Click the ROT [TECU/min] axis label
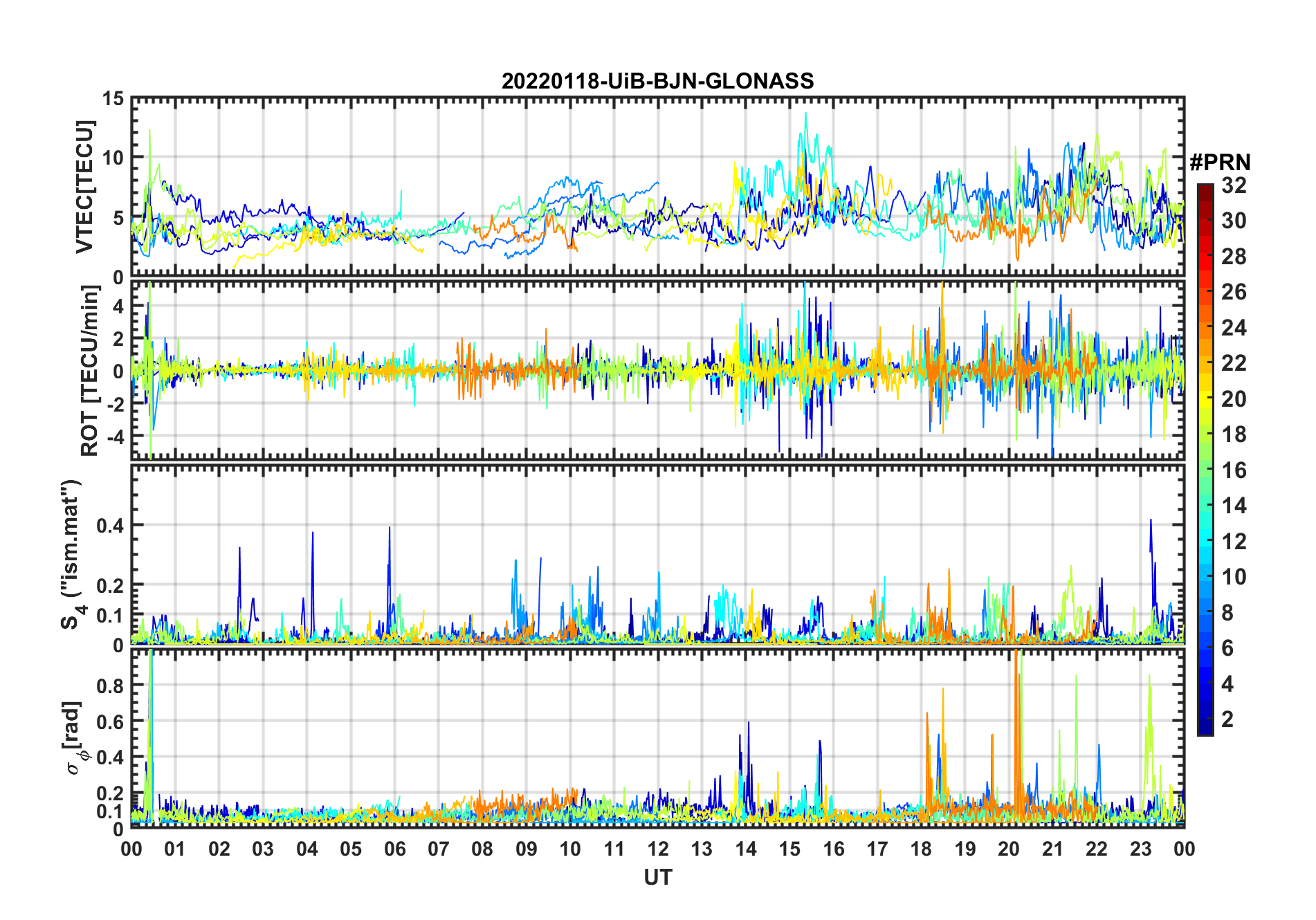This screenshot has width=1316, height=920. (x=89, y=371)
